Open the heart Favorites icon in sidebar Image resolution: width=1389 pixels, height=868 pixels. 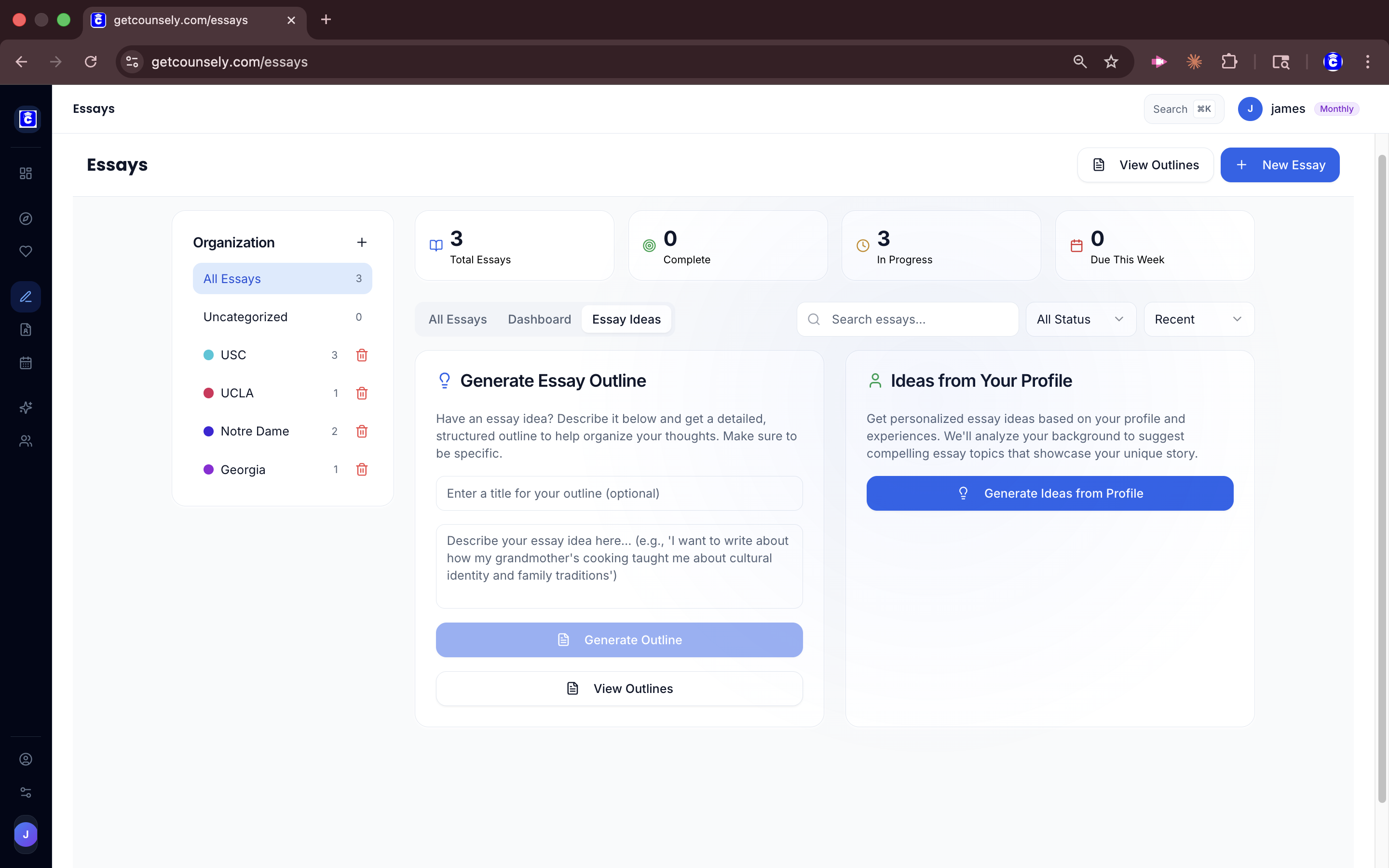[25, 251]
